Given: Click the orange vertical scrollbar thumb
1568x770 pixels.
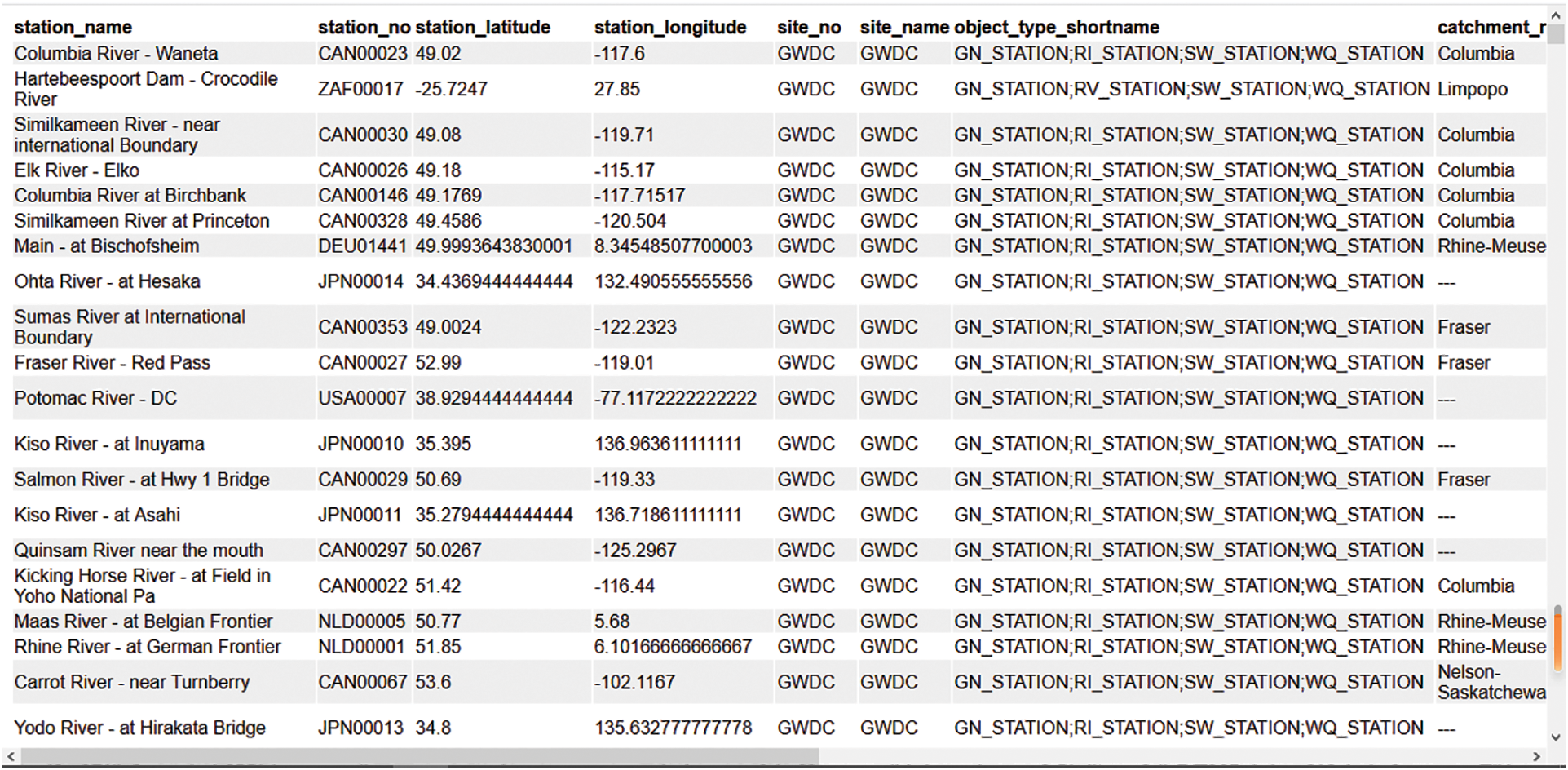Looking at the screenshot, I should [1557, 636].
